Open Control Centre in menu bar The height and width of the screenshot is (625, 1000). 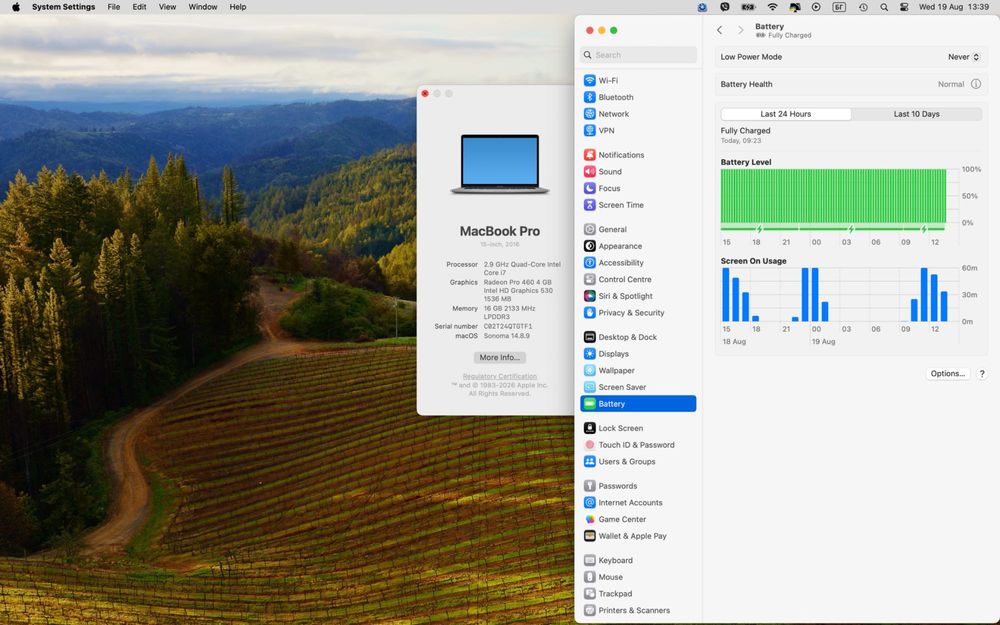click(x=904, y=7)
